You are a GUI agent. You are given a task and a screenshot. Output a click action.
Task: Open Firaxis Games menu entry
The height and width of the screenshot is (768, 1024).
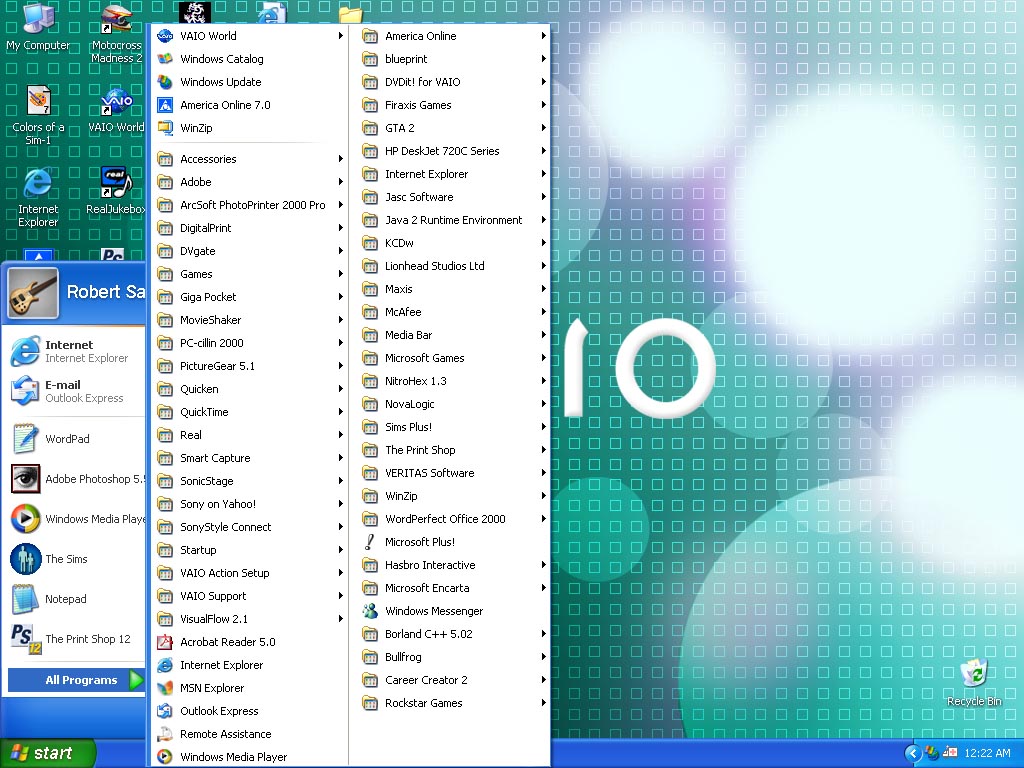point(453,105)
